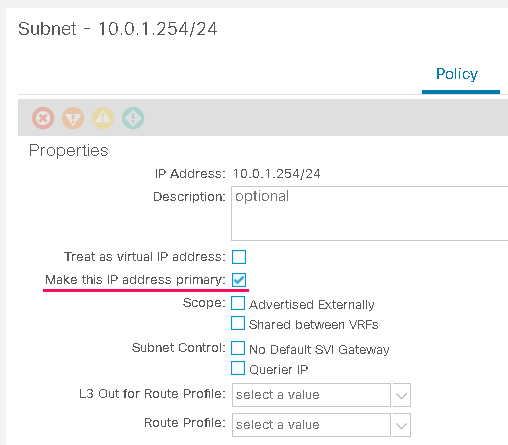This screenshot has height=445, width=508.
Task: Click the teal warning fault diamond icon
Action: (x=133, y=118)
